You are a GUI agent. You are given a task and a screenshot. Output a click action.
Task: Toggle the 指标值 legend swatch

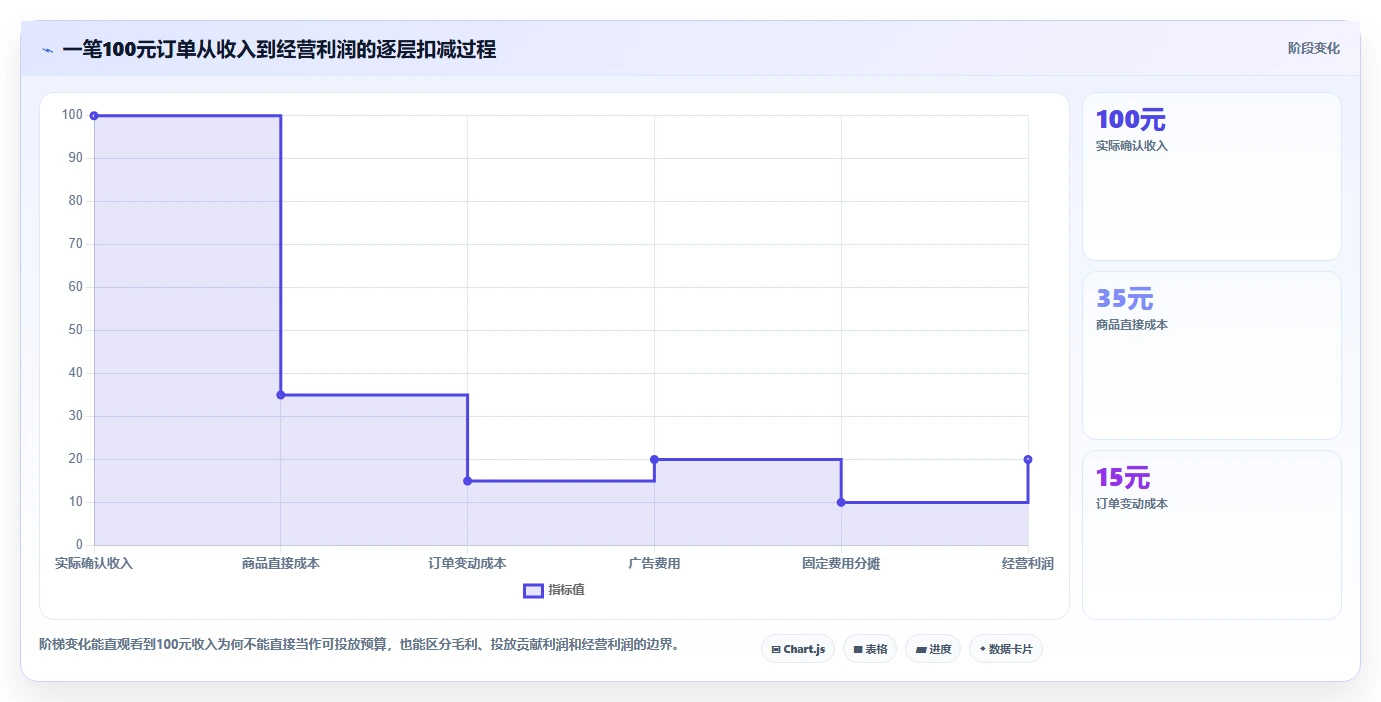click(533, 591)
